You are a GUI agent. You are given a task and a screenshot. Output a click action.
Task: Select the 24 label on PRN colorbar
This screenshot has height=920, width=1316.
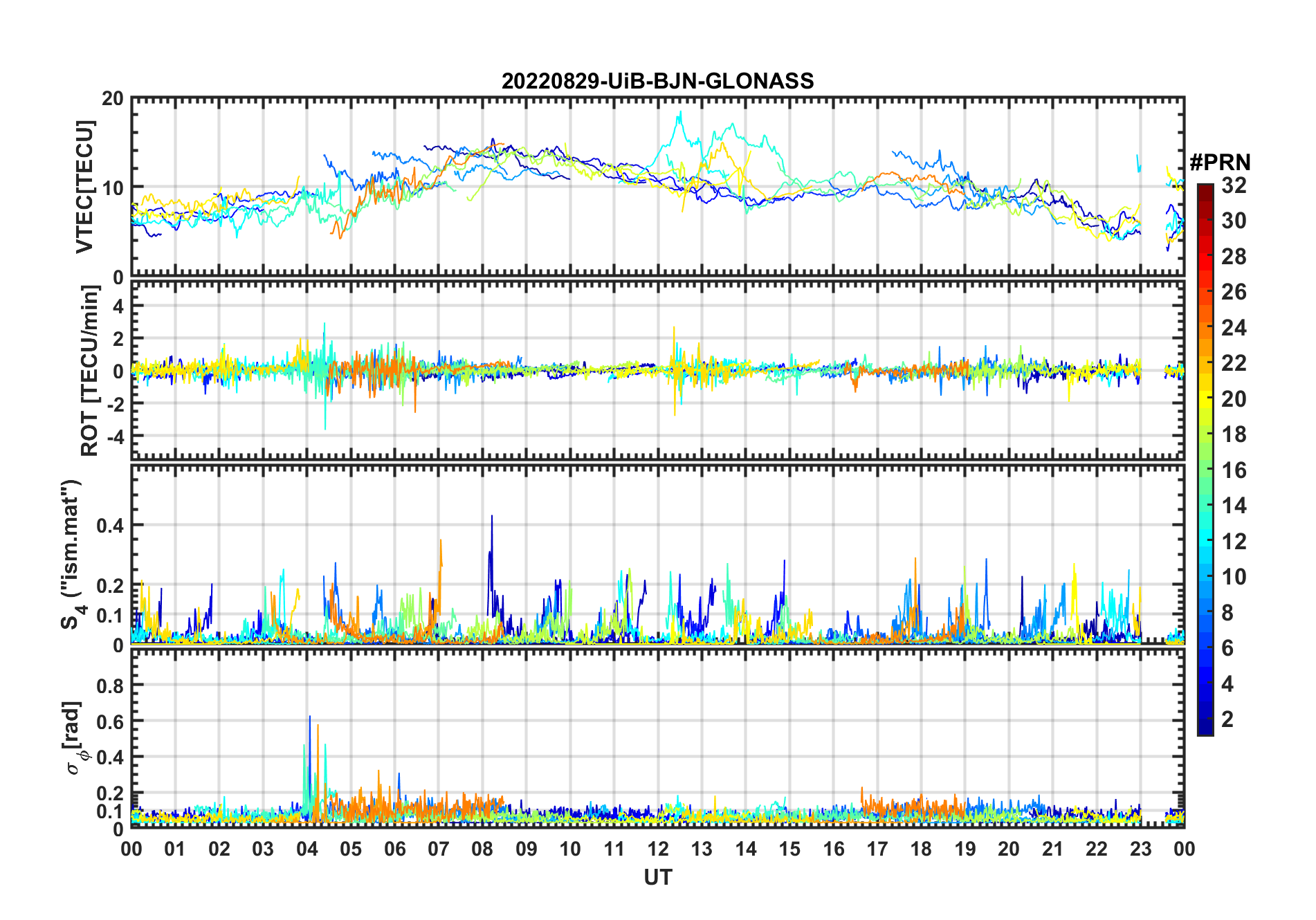pyautogui.click(x=1234, y=328)
